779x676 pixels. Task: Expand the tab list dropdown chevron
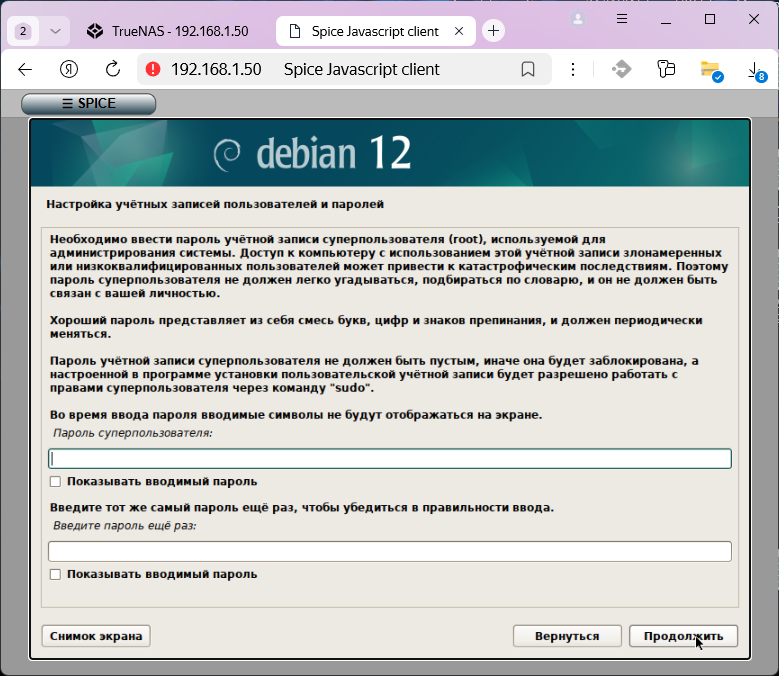(55, 31)
